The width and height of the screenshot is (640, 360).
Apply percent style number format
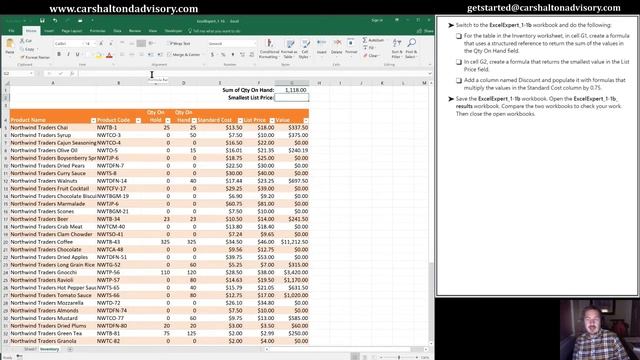point(223,54)
